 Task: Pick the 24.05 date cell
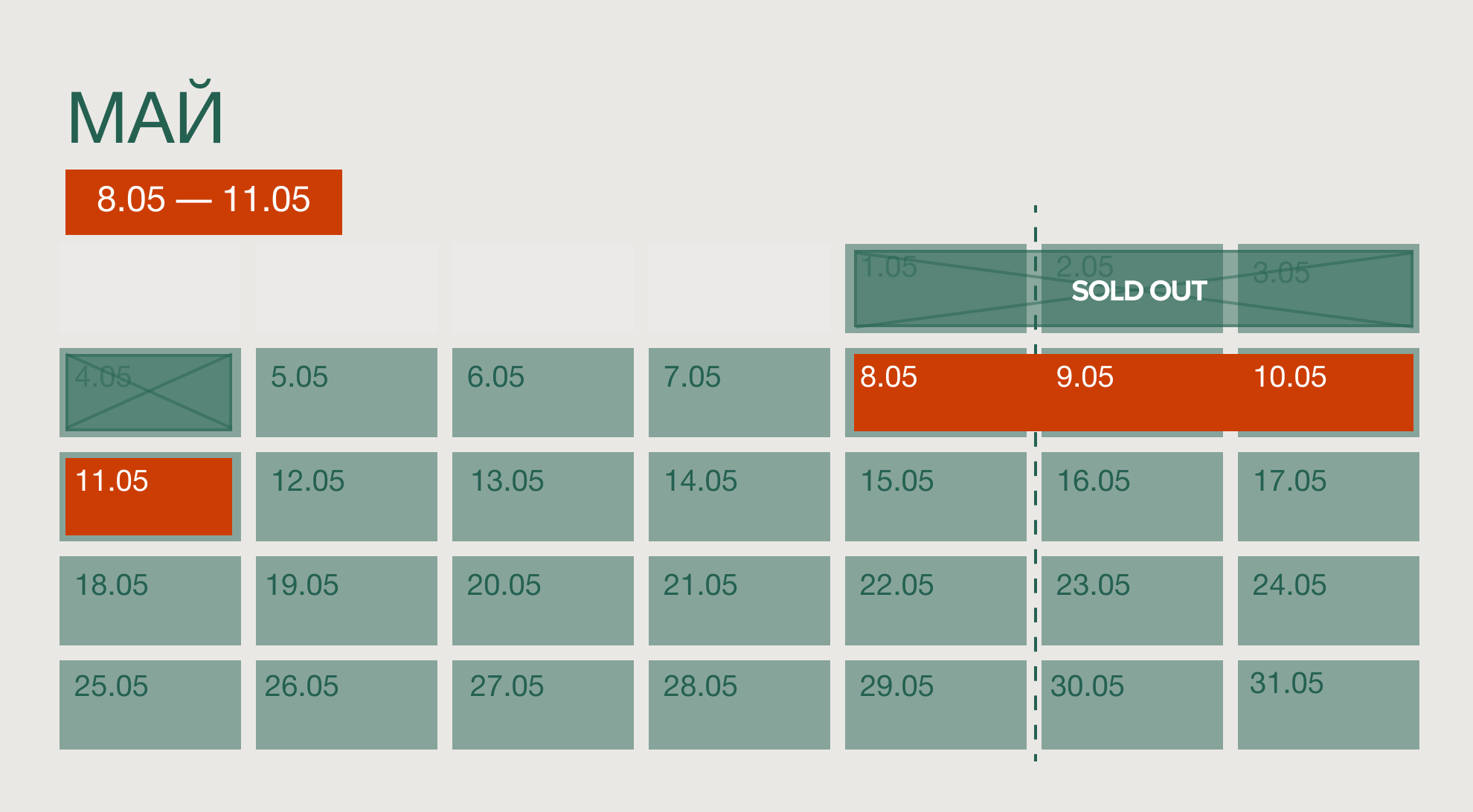click(1328, 601)
